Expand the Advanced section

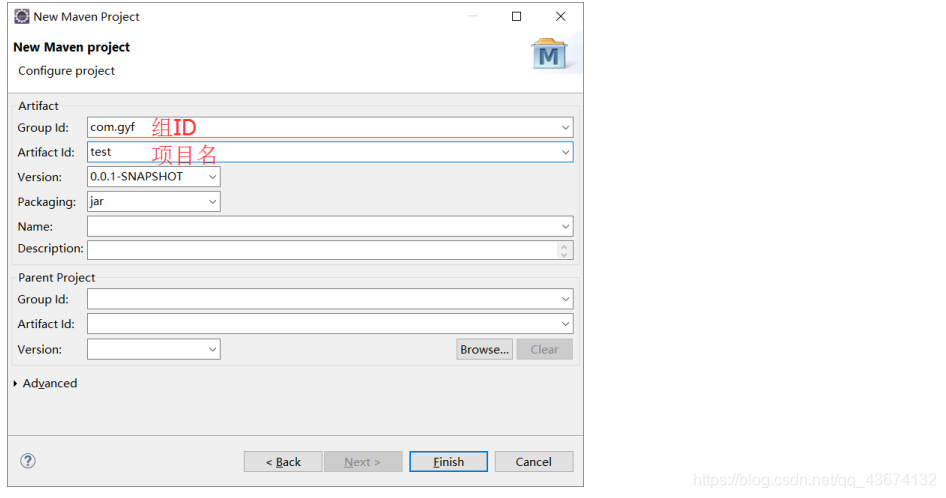tap(45, 383)
